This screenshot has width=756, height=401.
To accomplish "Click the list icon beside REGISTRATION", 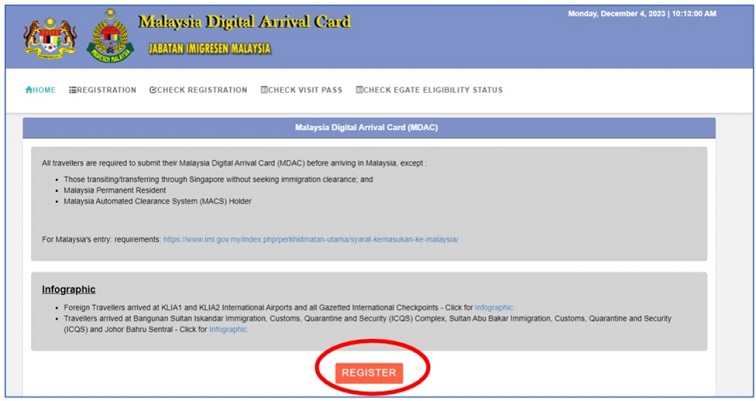I will (73, 90).
